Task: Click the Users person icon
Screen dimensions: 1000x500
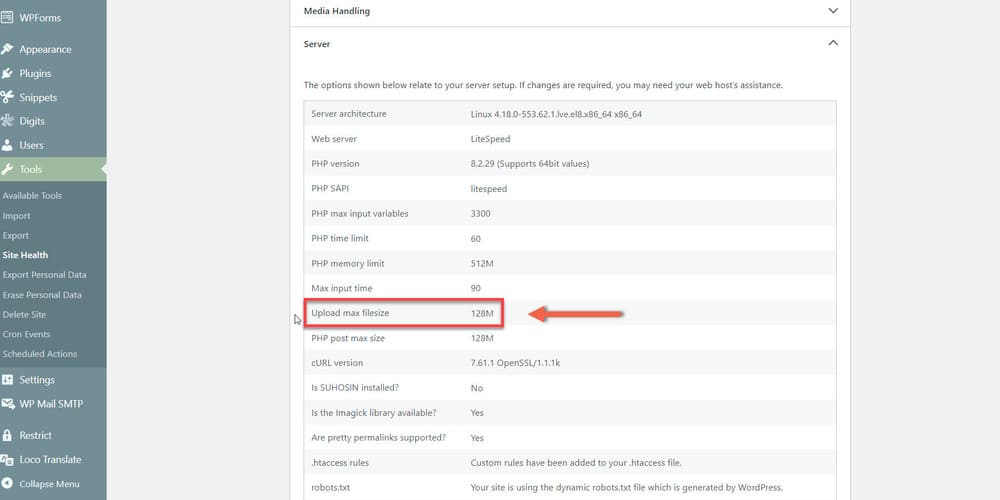Action: [x=7, y=145]
